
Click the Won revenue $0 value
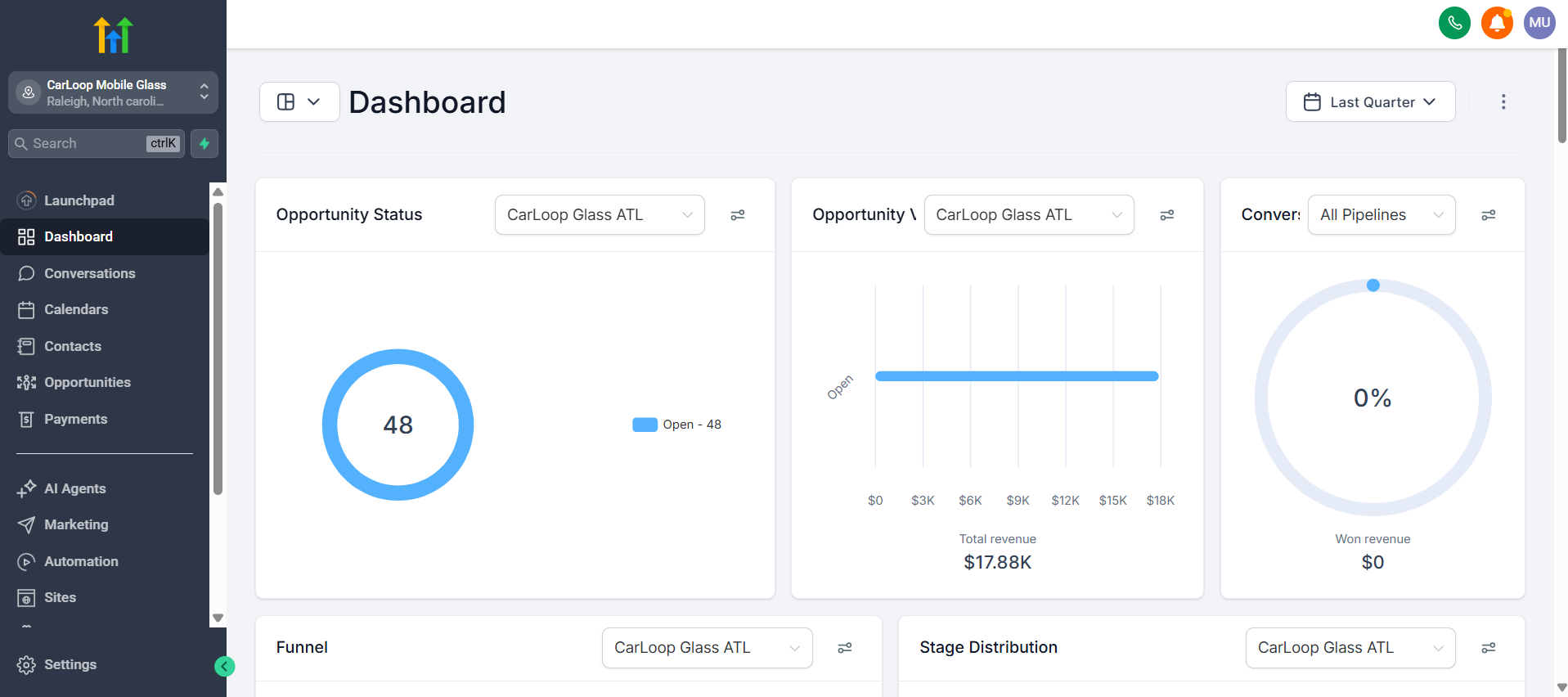tap(1373, 562)
